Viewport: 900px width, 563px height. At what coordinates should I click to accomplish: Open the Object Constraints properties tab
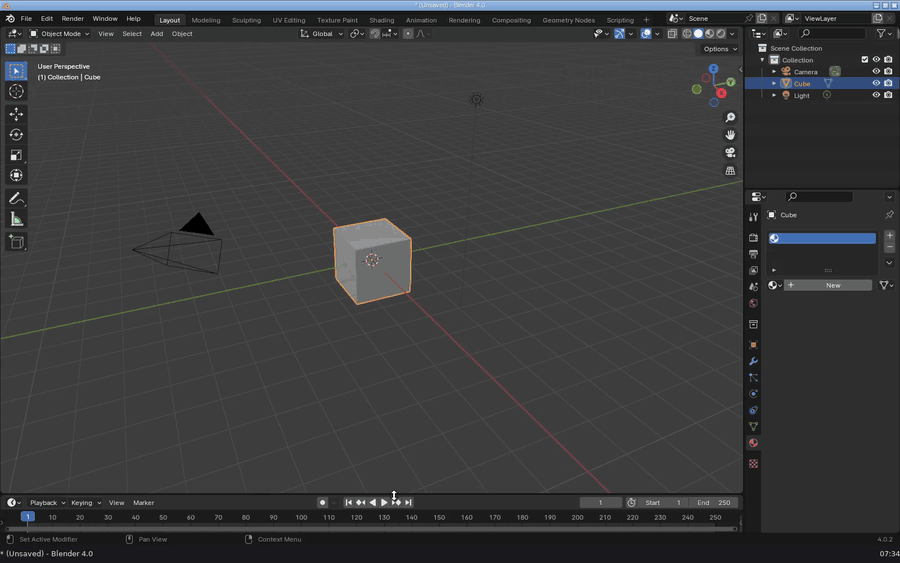[x=754, y=410]
